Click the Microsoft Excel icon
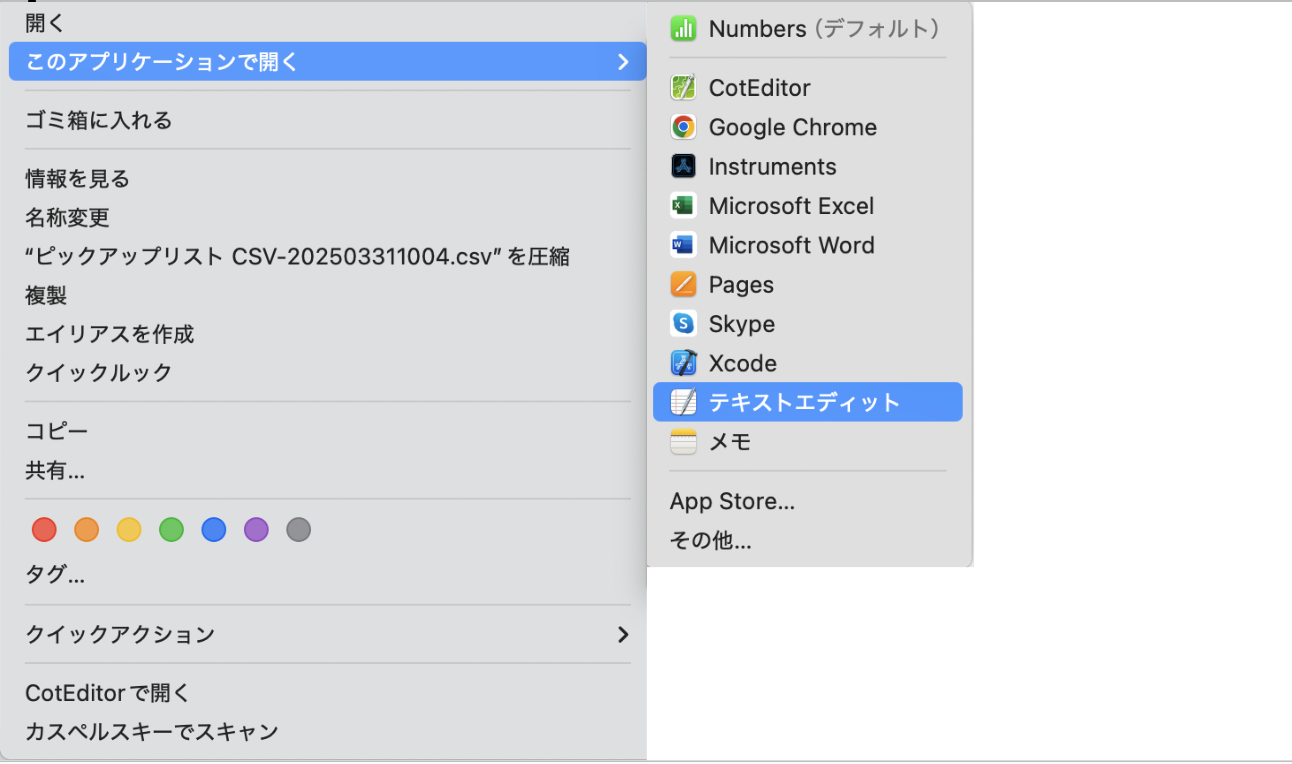Screen dimensions: 1292x764 (683, 206)
